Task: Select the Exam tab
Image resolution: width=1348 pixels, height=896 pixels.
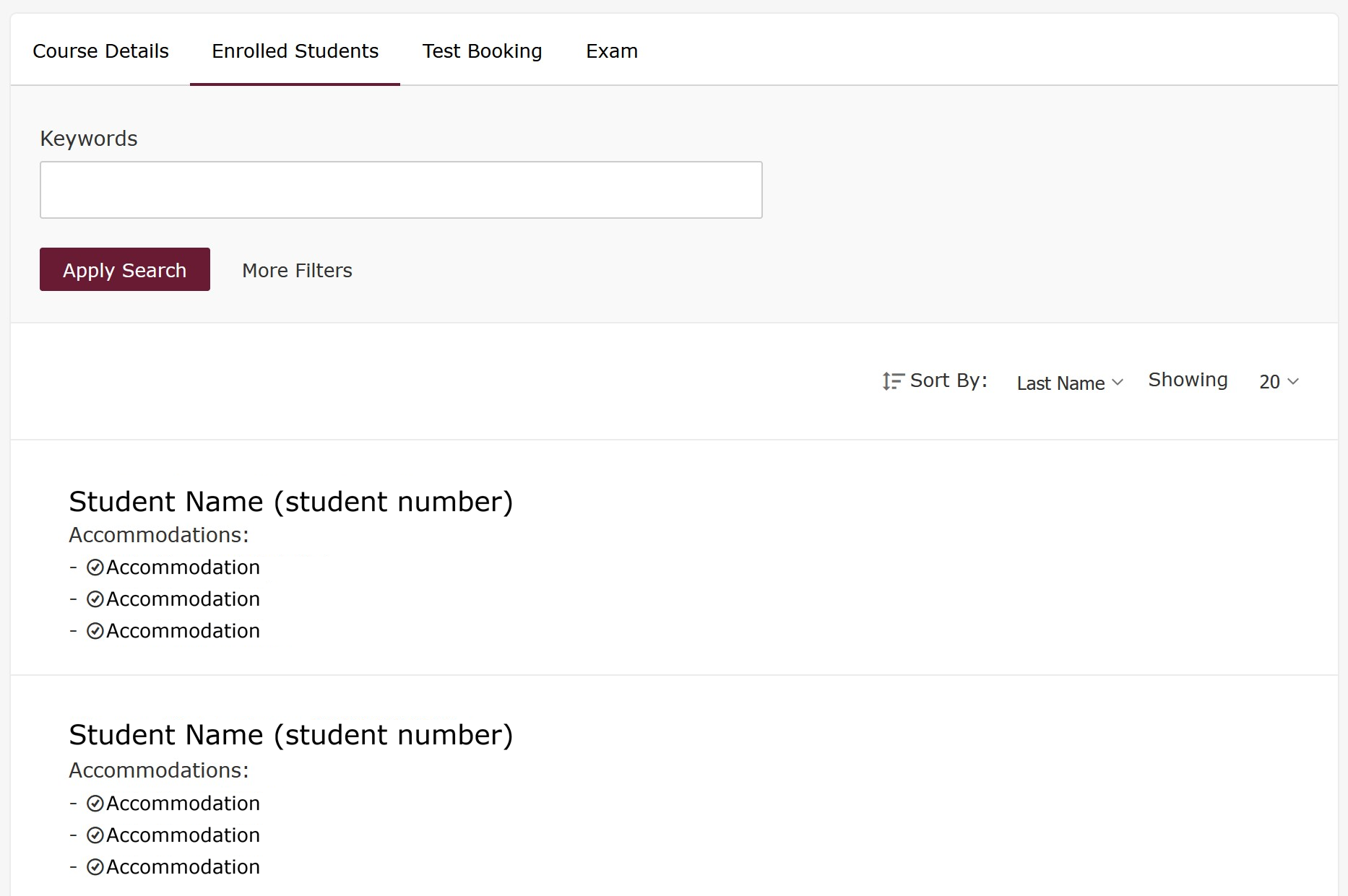Action: click(611, 51)
